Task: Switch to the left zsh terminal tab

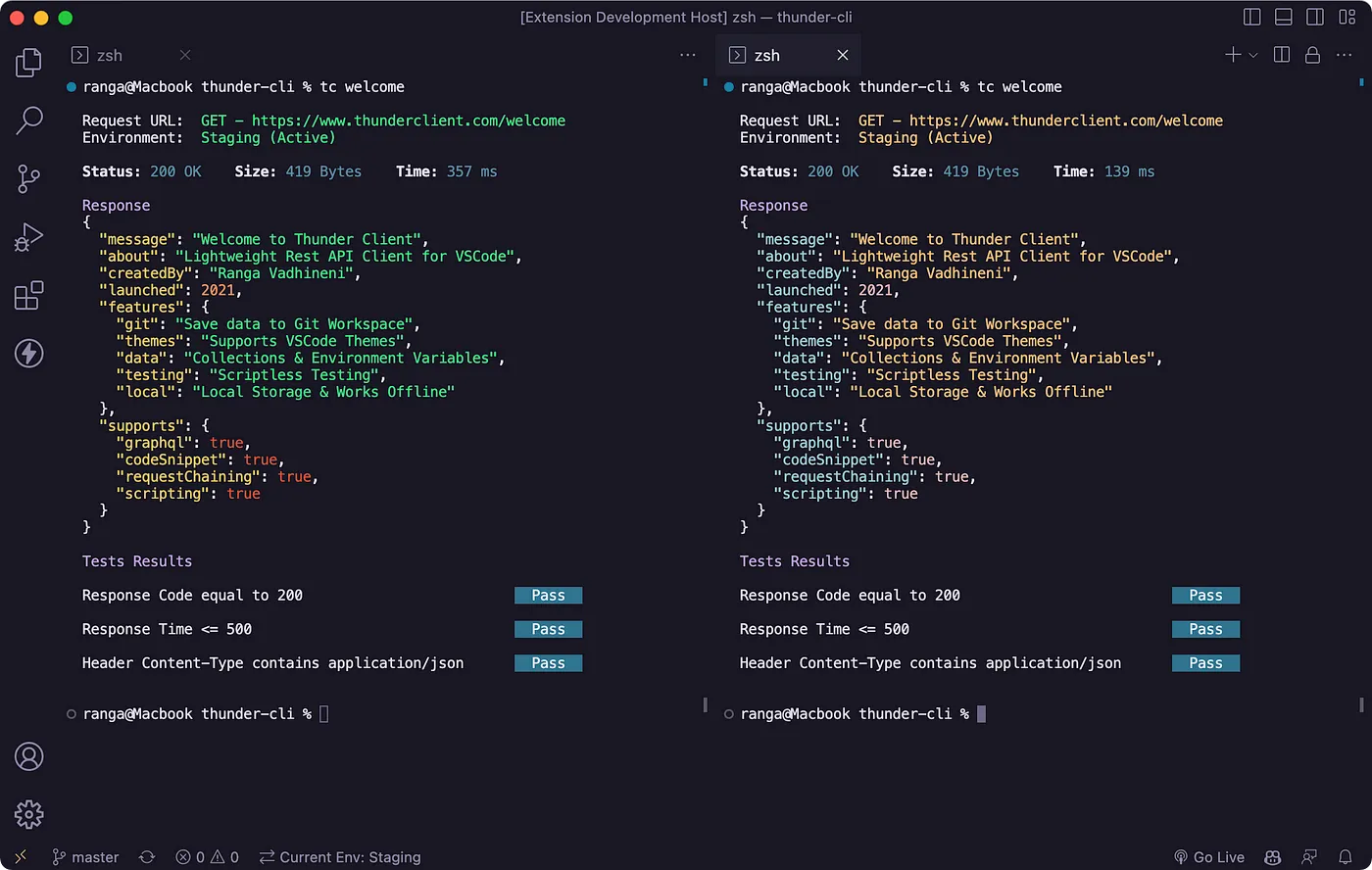Action: click(x=110, y=56)
